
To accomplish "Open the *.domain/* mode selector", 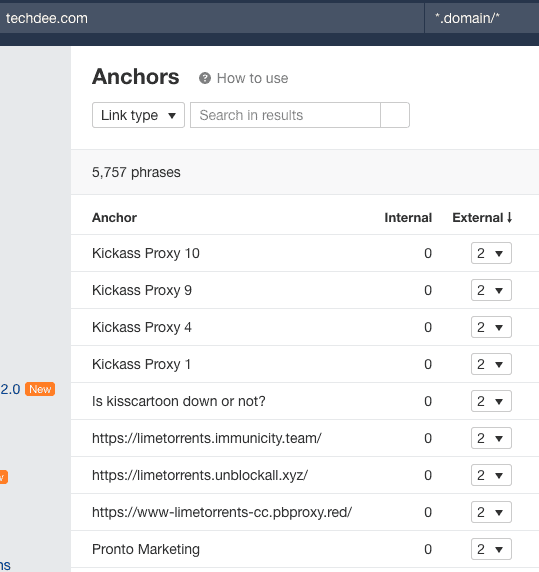I will point(482,18).
